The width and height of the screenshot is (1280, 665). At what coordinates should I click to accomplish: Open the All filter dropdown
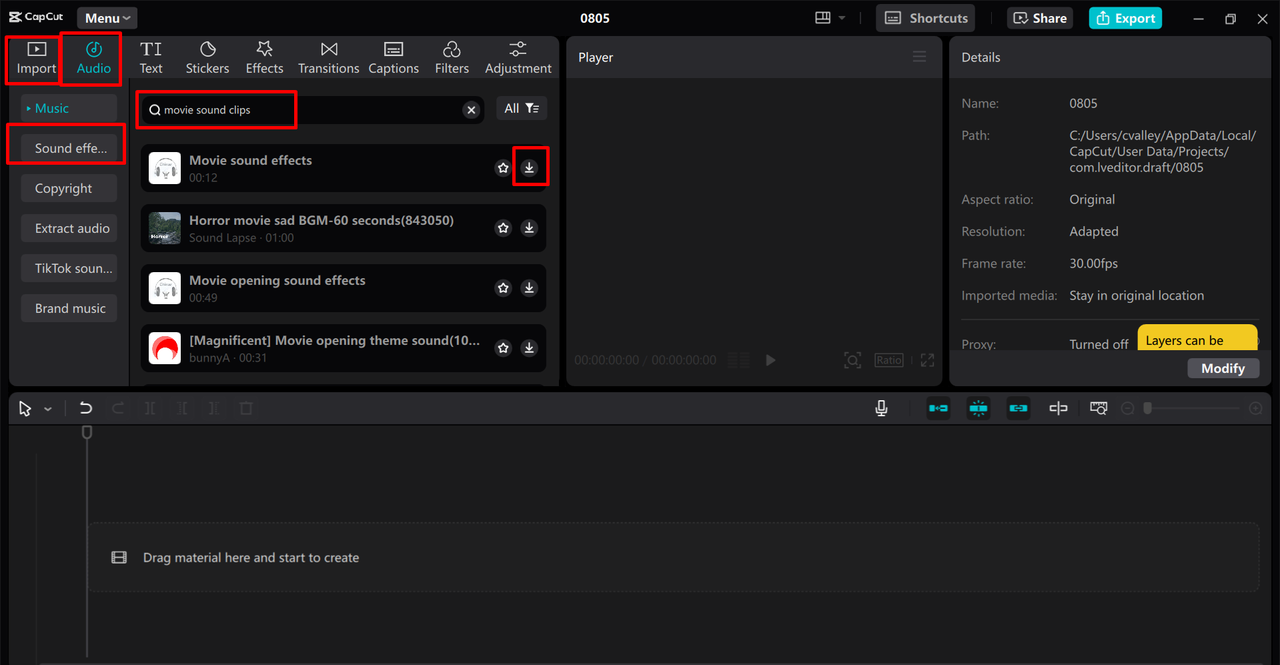pyautogui.click(x=522, y=108)
